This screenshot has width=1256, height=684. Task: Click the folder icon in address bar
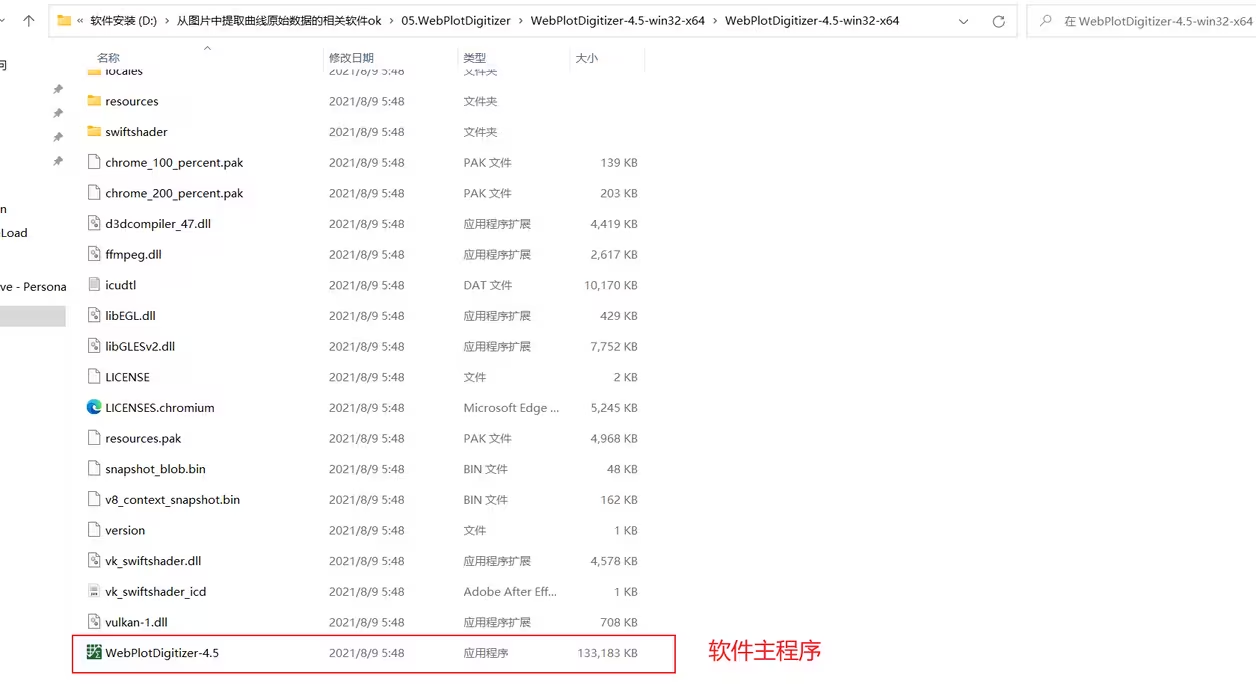[64, 20]
